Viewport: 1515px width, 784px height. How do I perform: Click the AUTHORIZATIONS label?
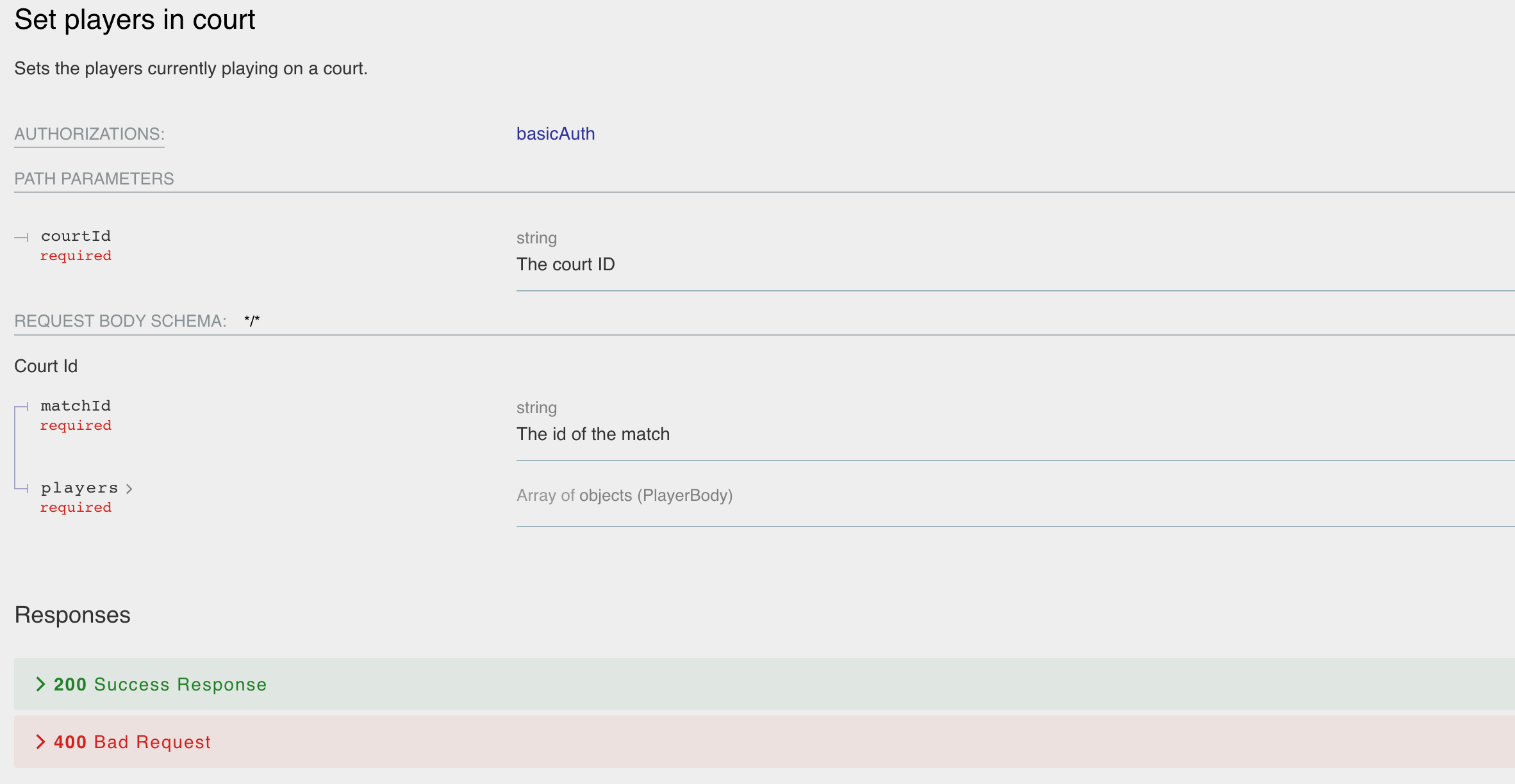point(90,134)
